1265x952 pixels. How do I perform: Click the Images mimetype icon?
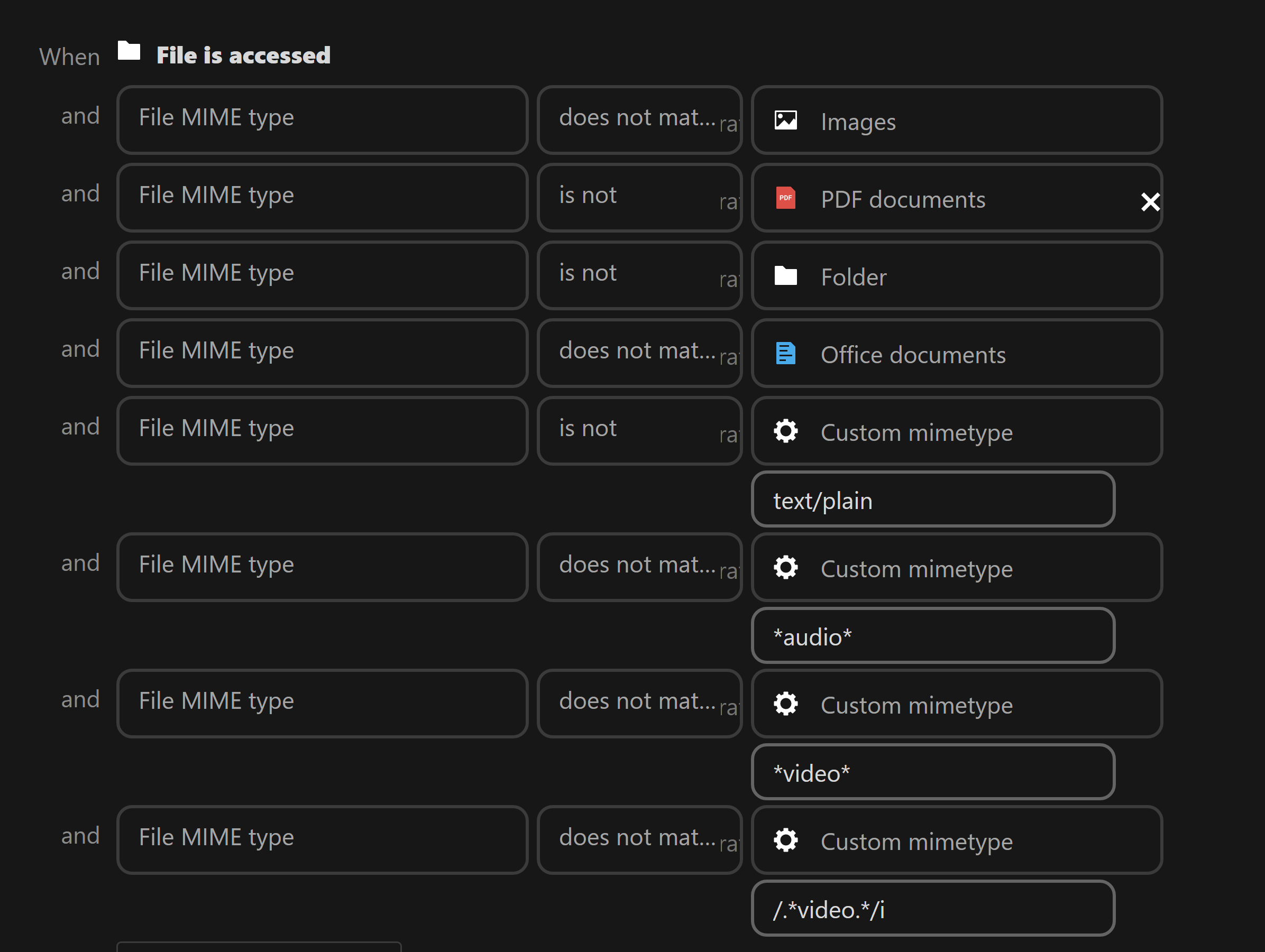tap(786, 120)
